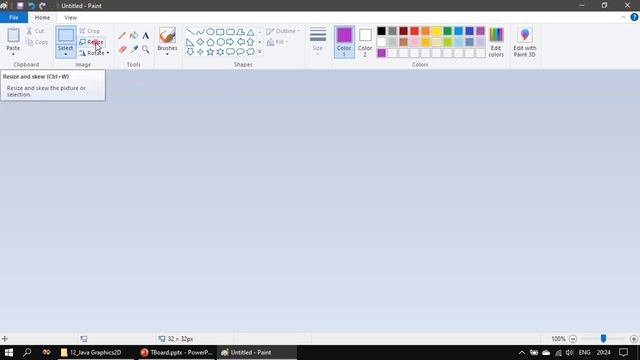Switch to the View tab

coord(70,18)
